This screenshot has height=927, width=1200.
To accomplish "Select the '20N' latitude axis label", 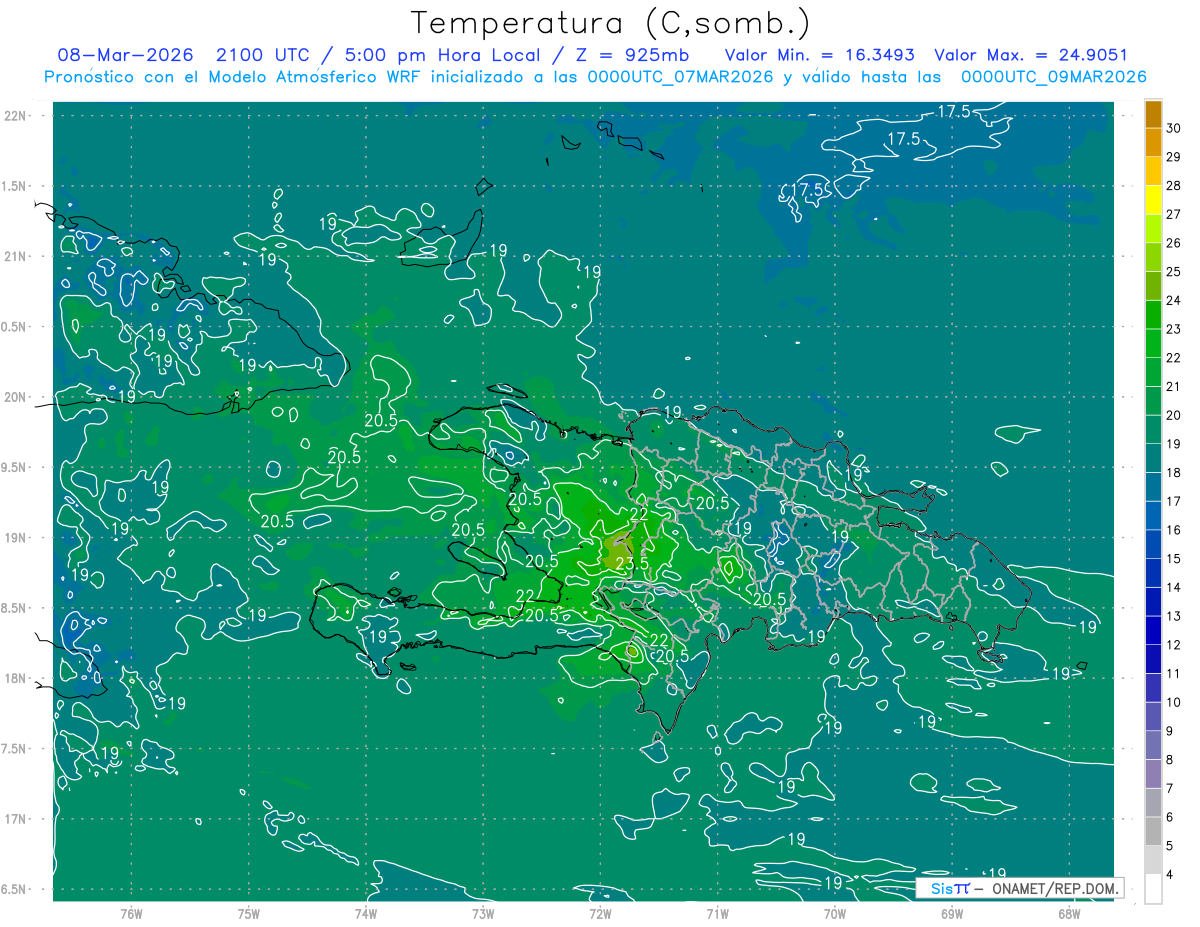I will 14,397.
